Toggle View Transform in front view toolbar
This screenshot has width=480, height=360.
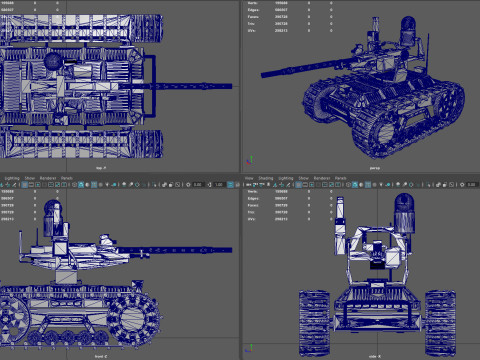tap(230, 185)
